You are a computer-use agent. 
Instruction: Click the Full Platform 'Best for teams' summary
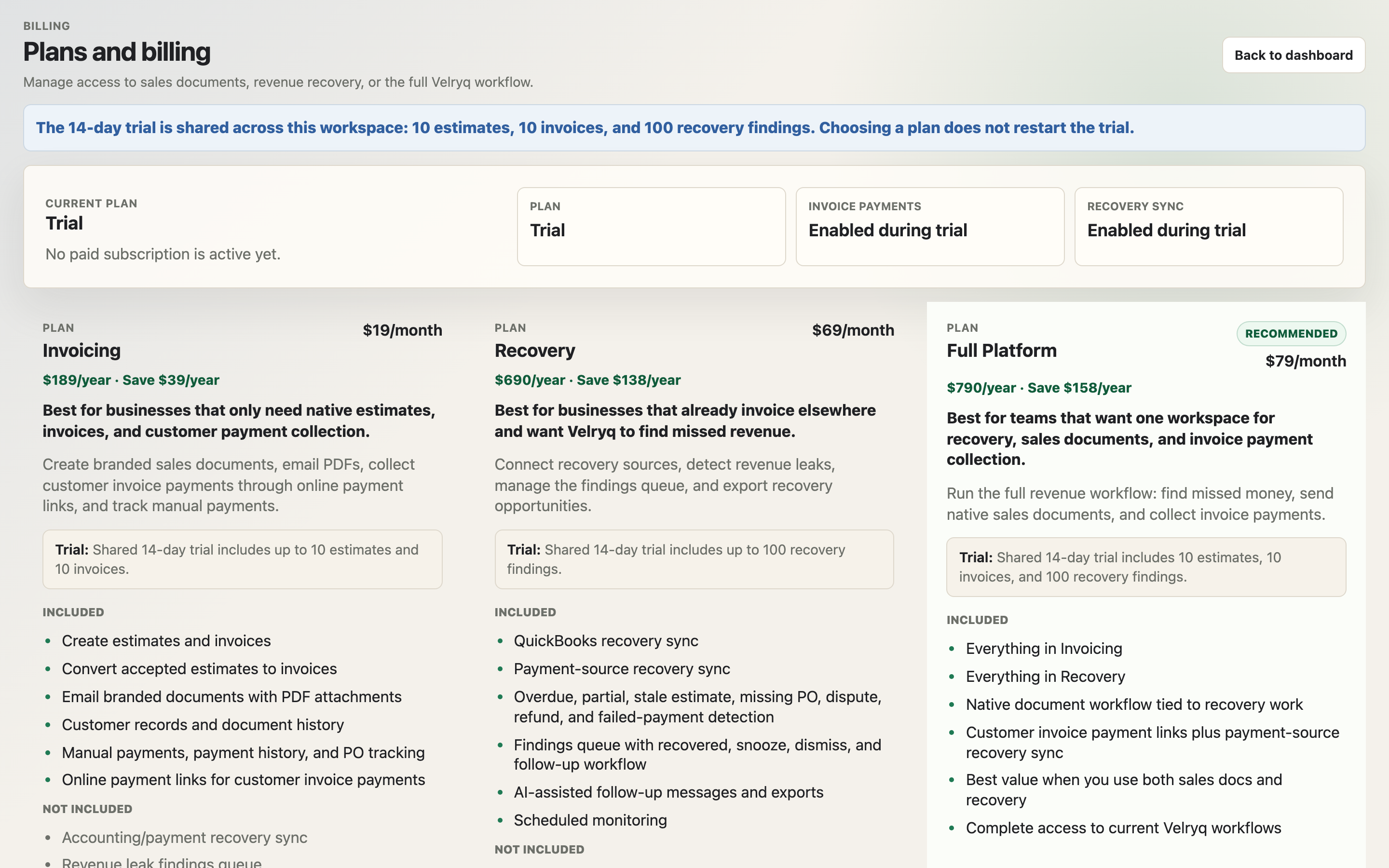coord(1130,439)
